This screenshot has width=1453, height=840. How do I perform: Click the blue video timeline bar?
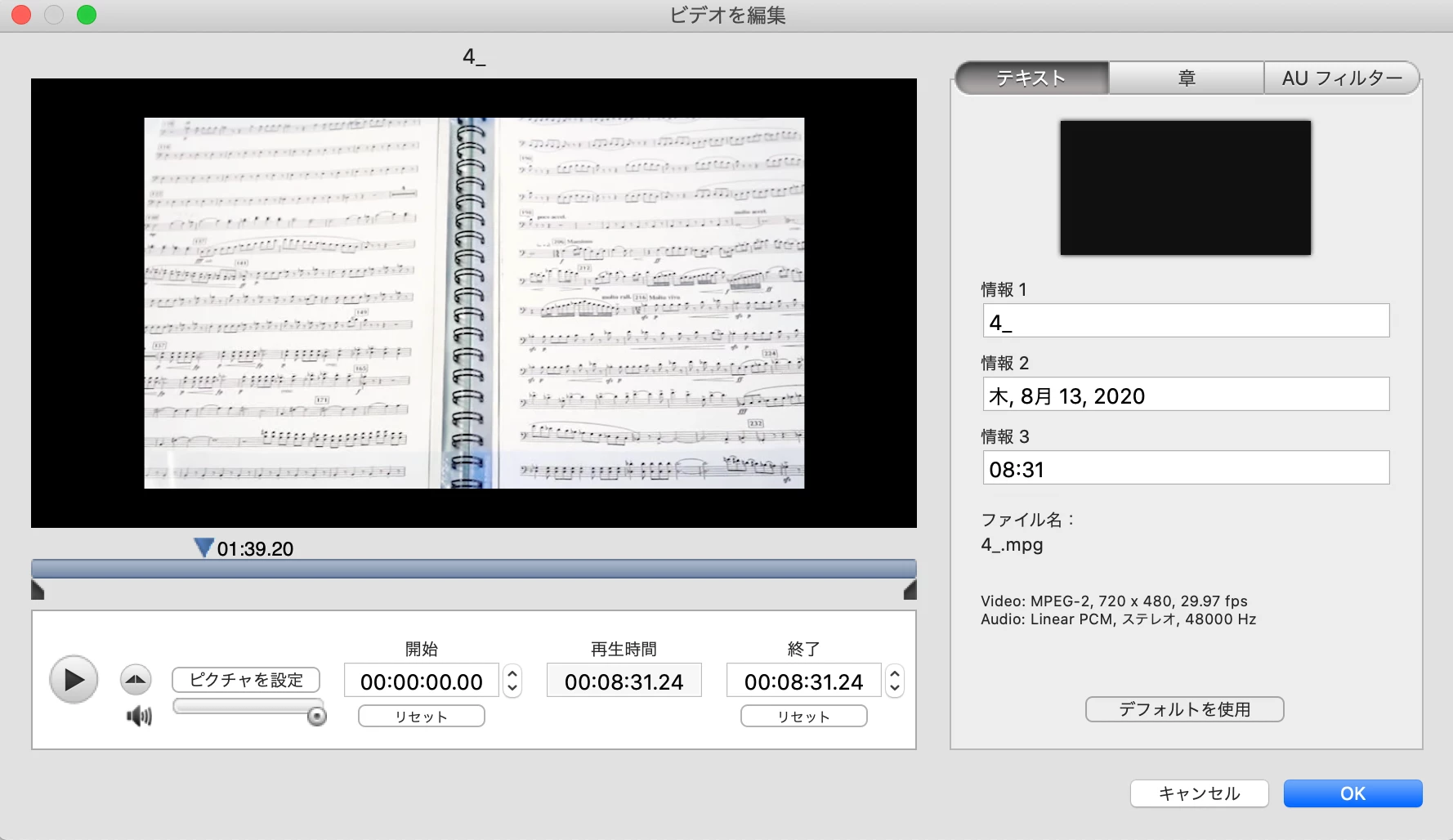(x=473, y=569)
